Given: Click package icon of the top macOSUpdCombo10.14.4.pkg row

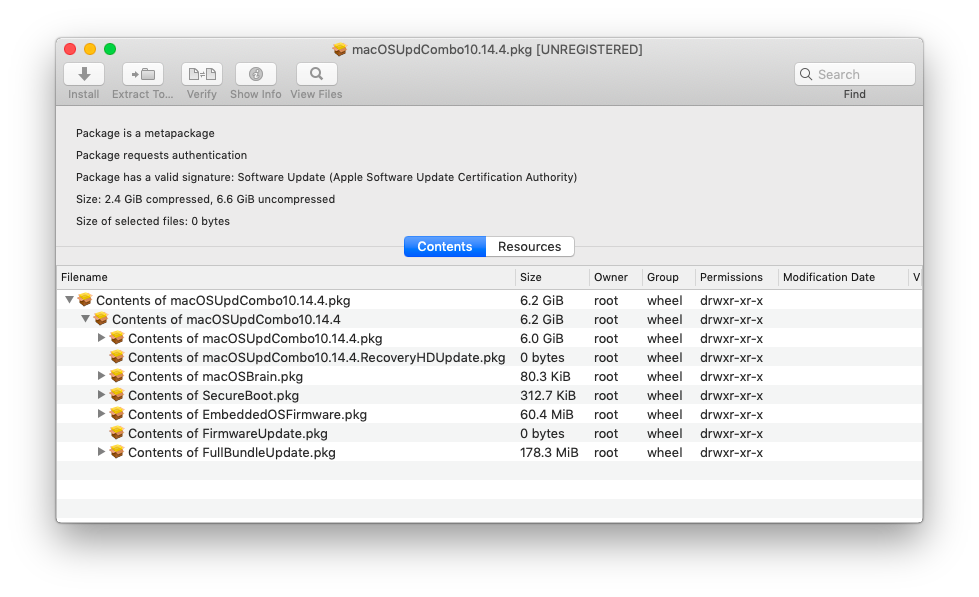Looking at the screenshot, I should (85, 300).
